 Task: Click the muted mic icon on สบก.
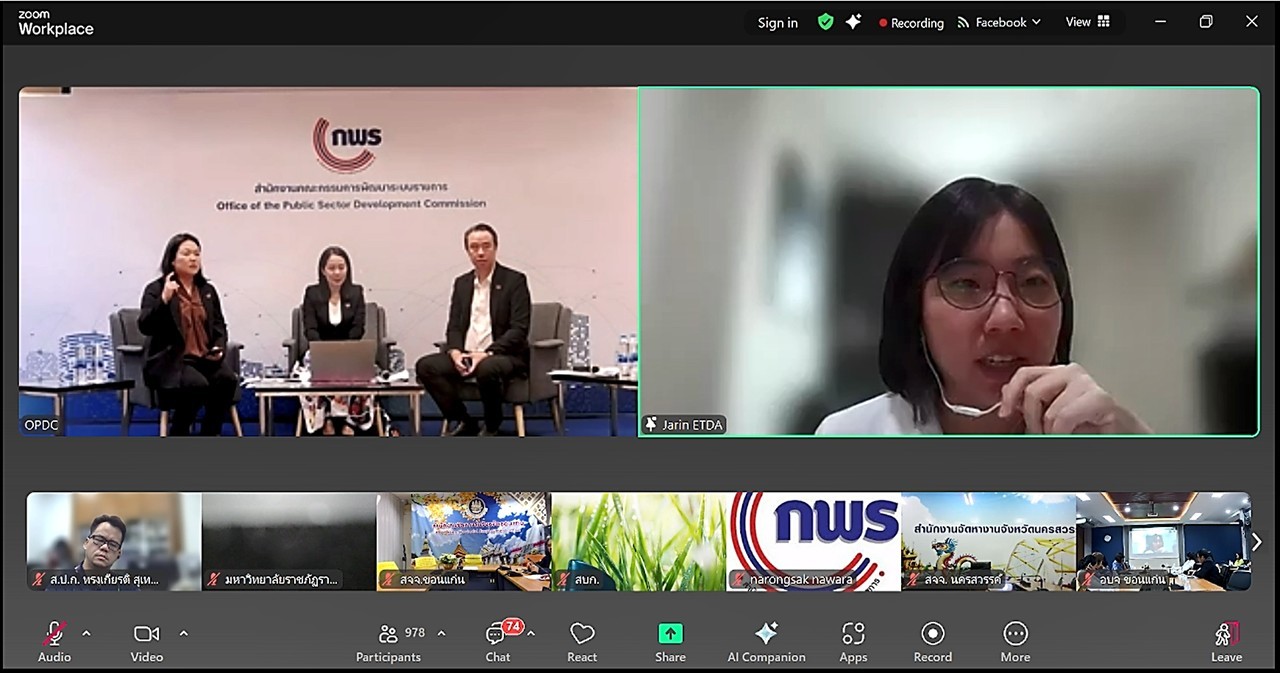[564, 580]
